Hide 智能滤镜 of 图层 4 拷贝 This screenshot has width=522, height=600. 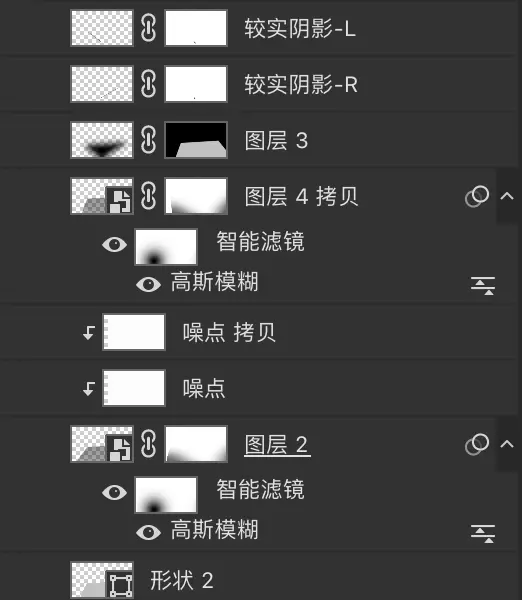[114, 244]
